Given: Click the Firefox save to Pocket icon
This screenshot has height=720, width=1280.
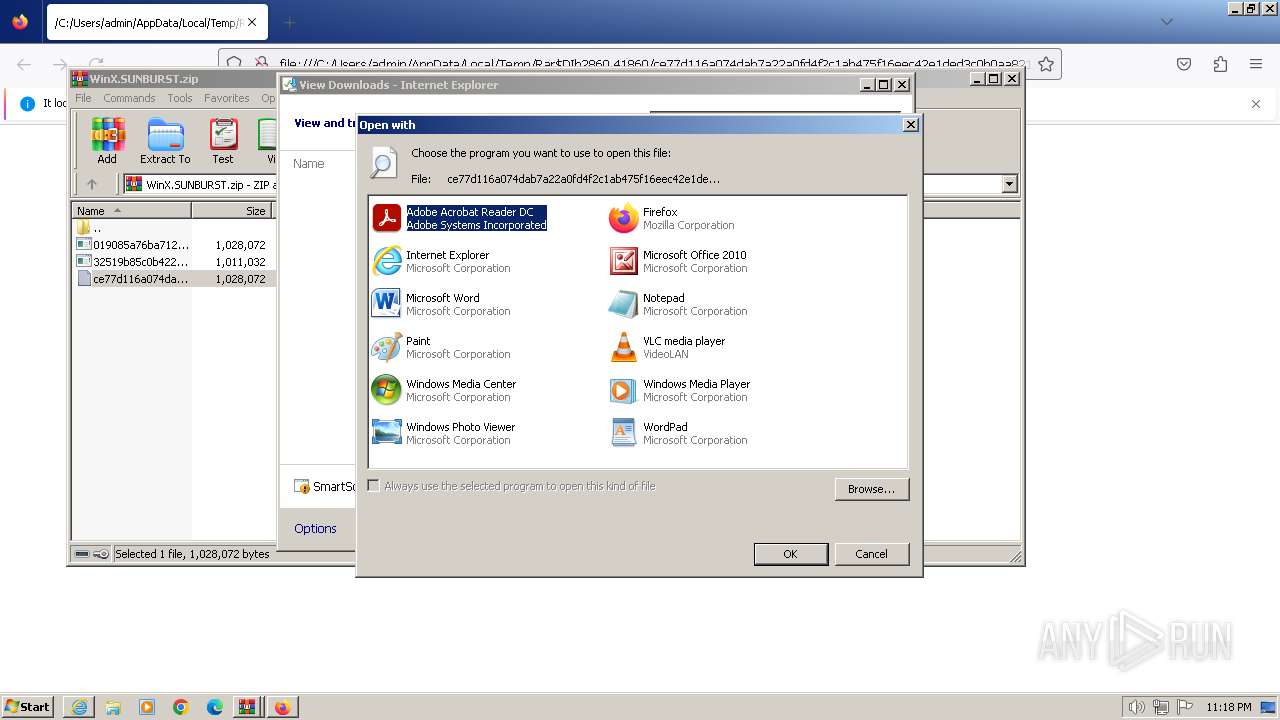Looking at the screenshot, I should point(1184,64).
